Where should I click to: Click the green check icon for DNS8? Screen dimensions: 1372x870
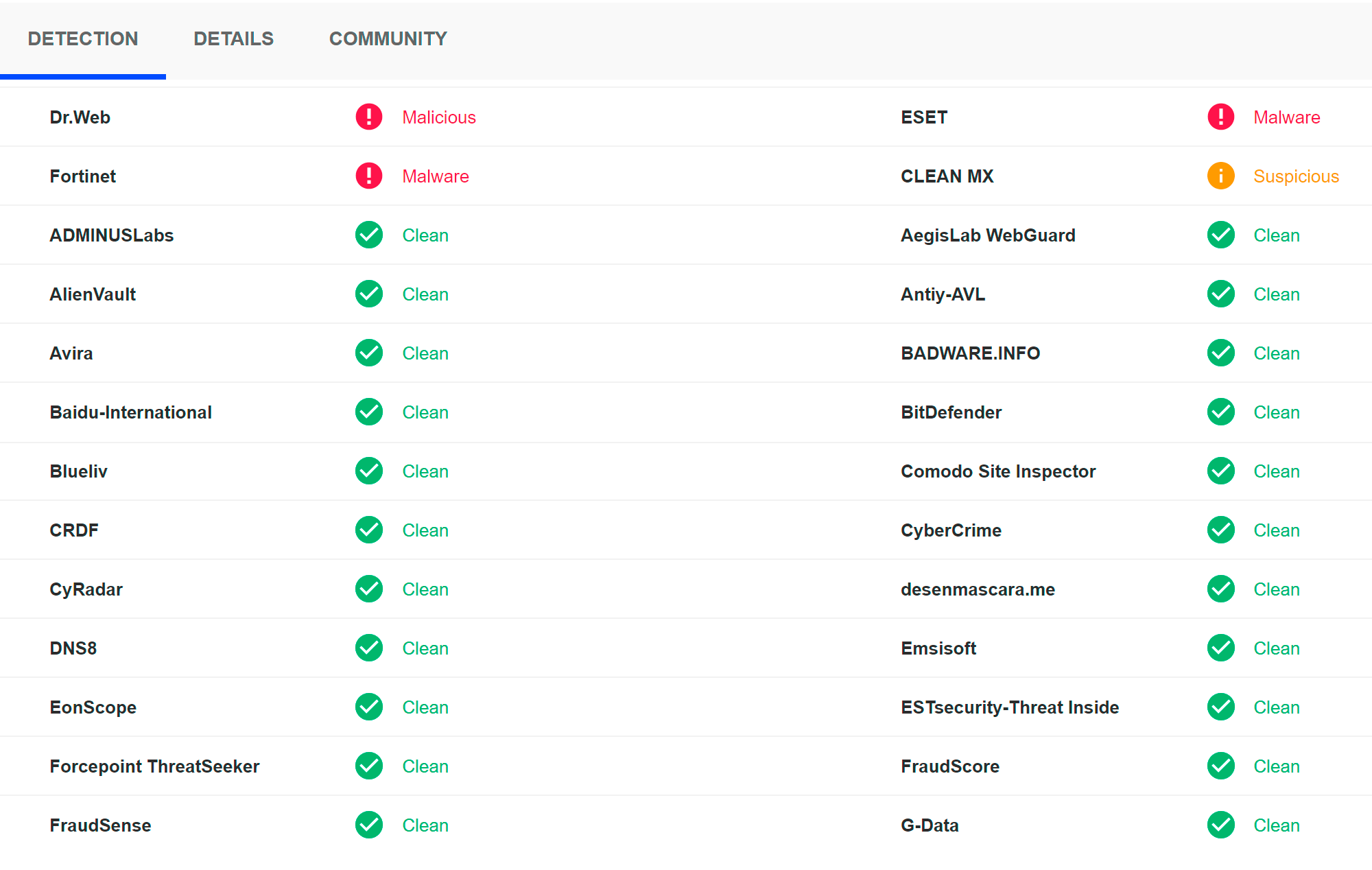click(x=369, y=648)
